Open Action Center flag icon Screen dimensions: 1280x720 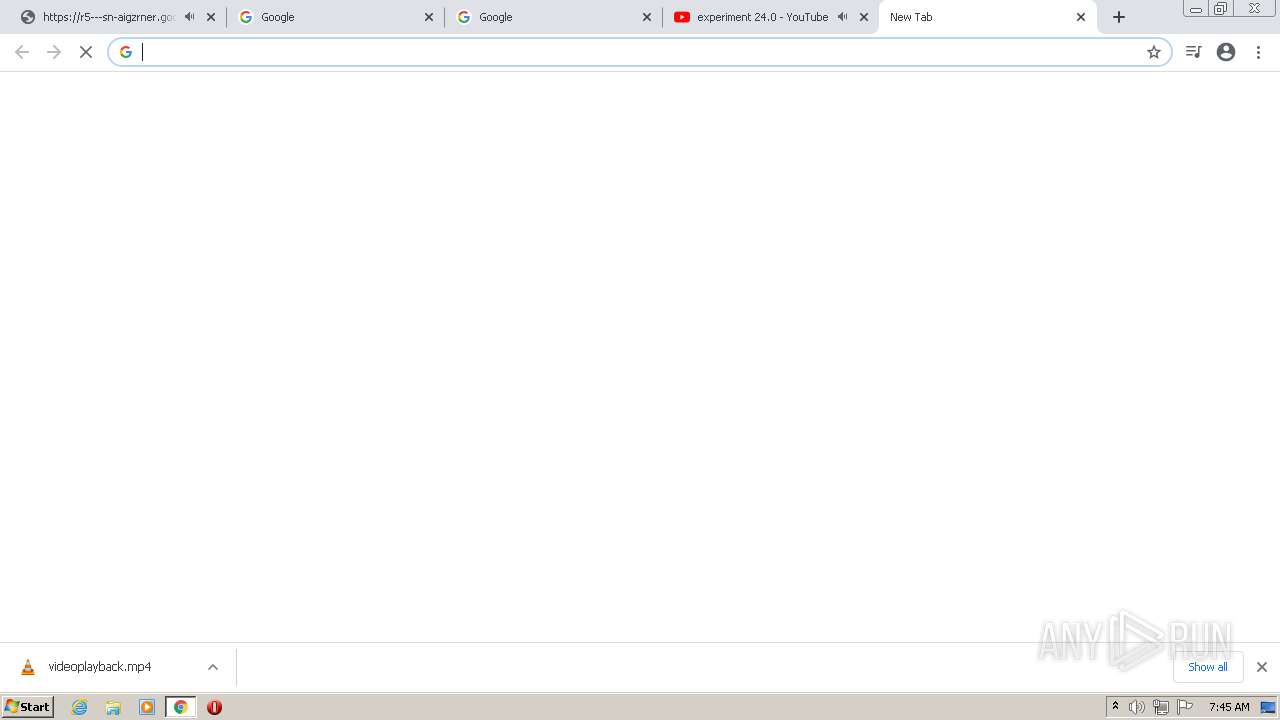pos(1185,707)
